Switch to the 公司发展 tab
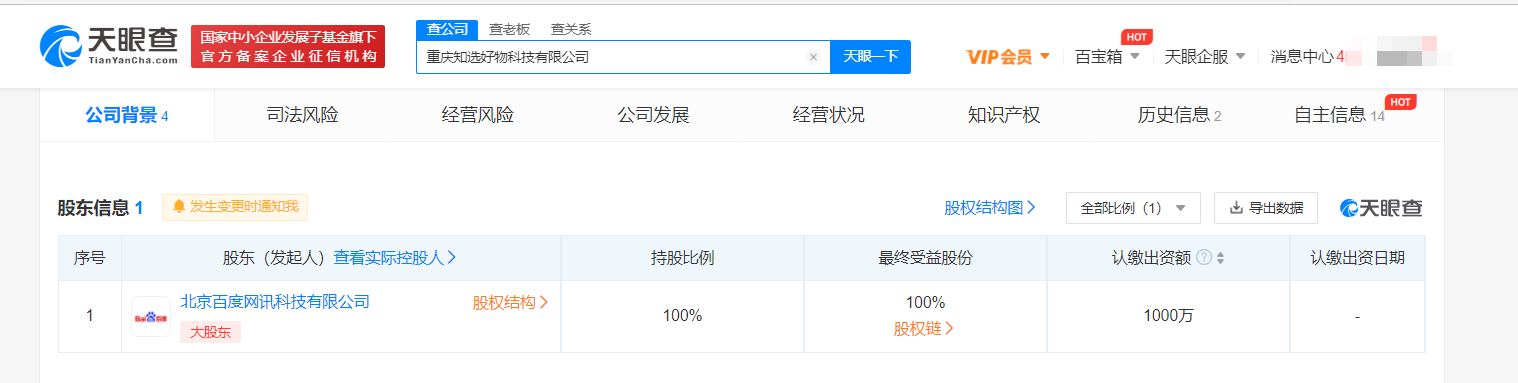This screenshot has width=1518, height=383. coord(653,115)
